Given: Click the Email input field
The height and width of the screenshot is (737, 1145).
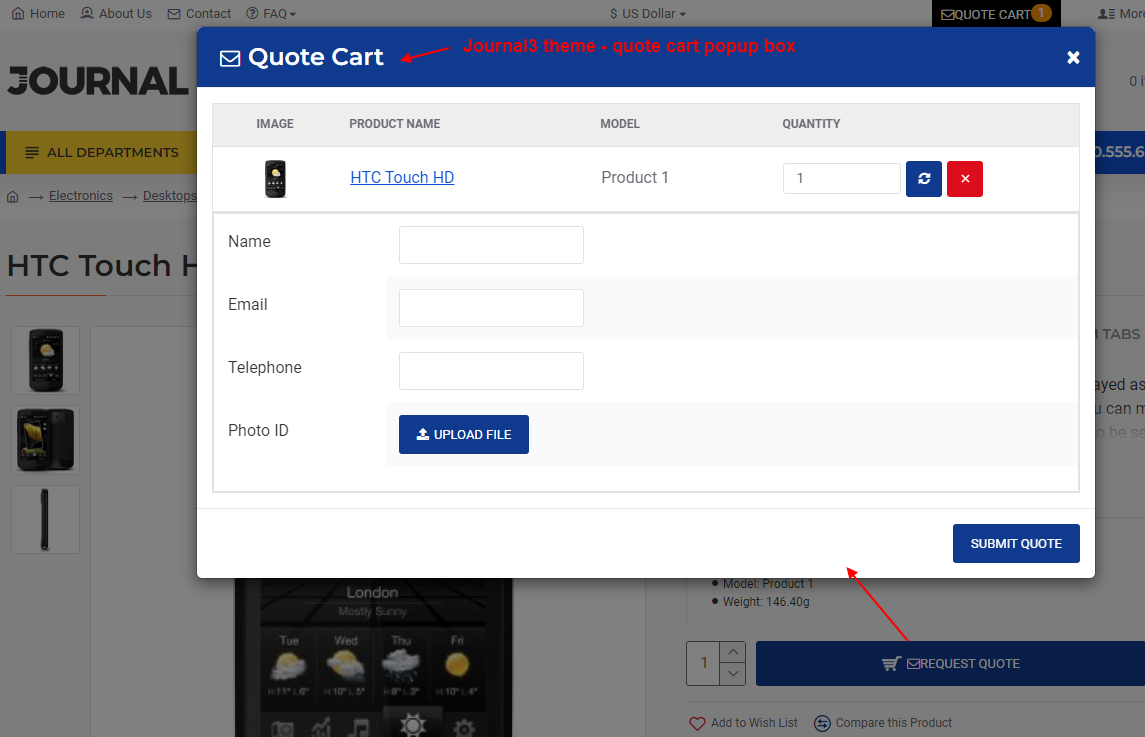Looking at the screenshot, I should coord(491,308).
